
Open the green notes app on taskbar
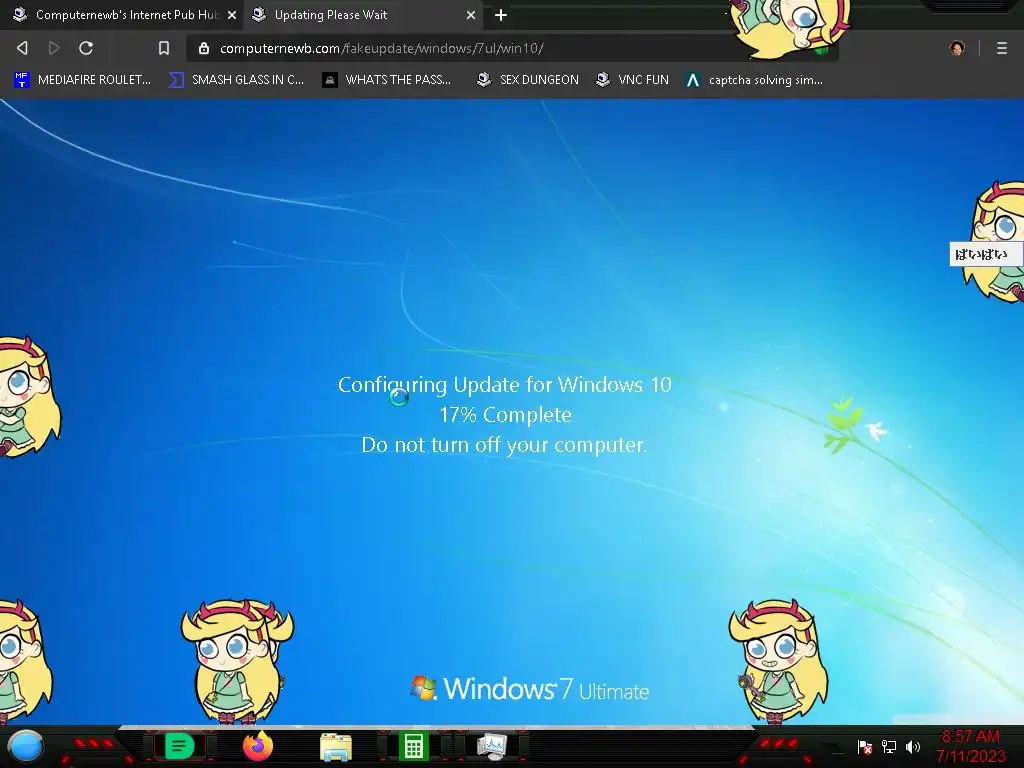pyautogui.click(x=180, y=746)
